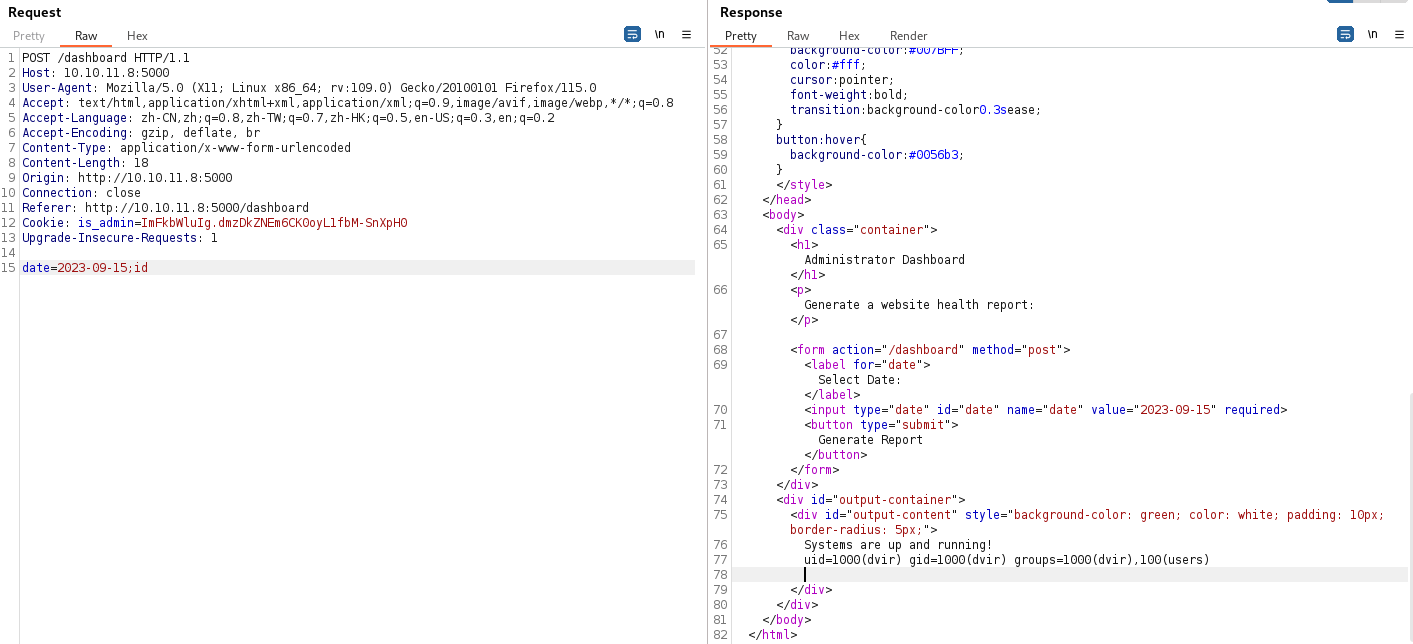Click the 'Origin: http://10.10.11.8:5000' line
Screen dimensions: 1413x644
tap(127, 178)
